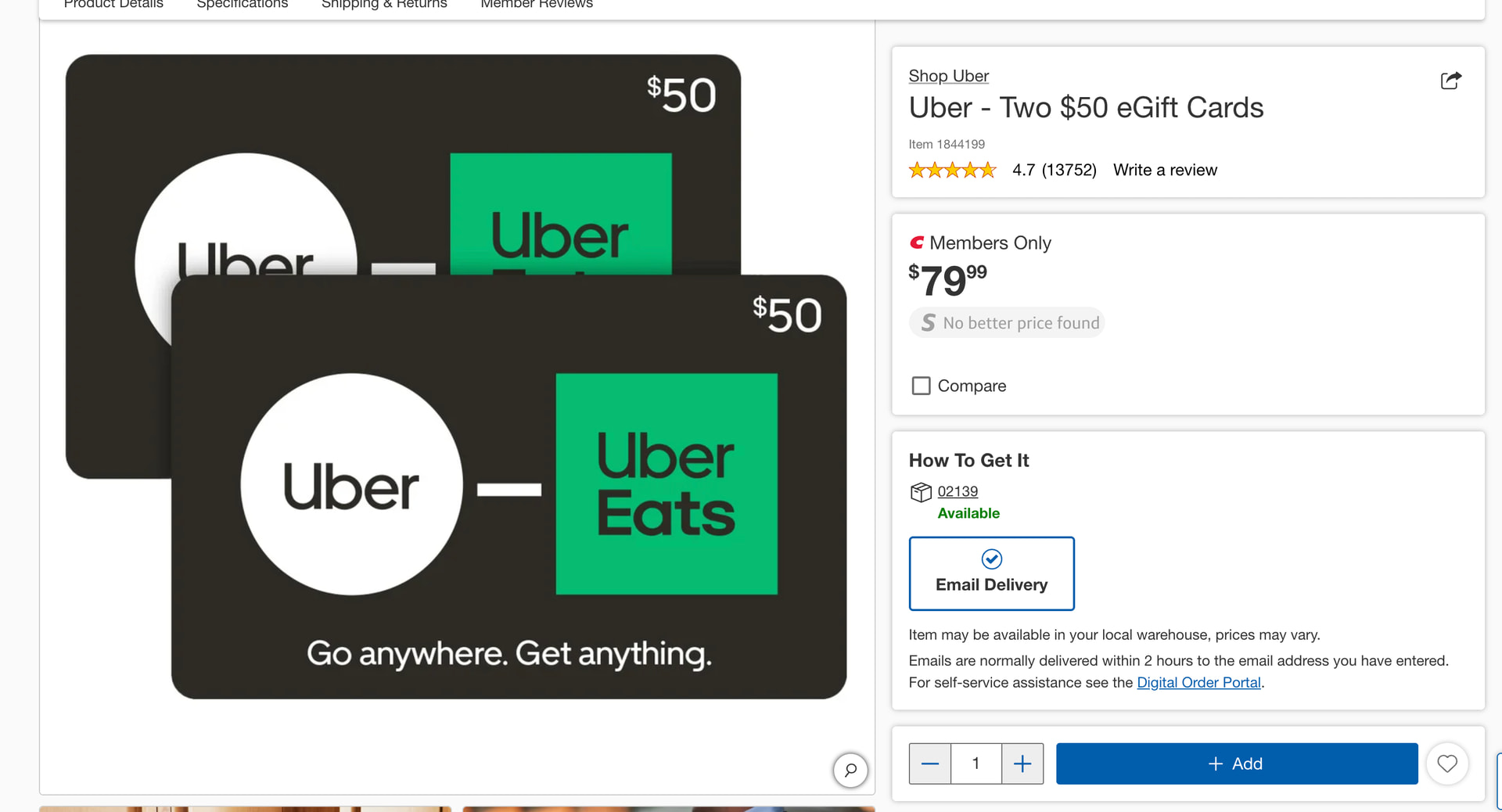Image resolution: width=1502 pixels, height=812 pixels.
Task: Open the Product Details tab
Action: [x=113, y=5]
